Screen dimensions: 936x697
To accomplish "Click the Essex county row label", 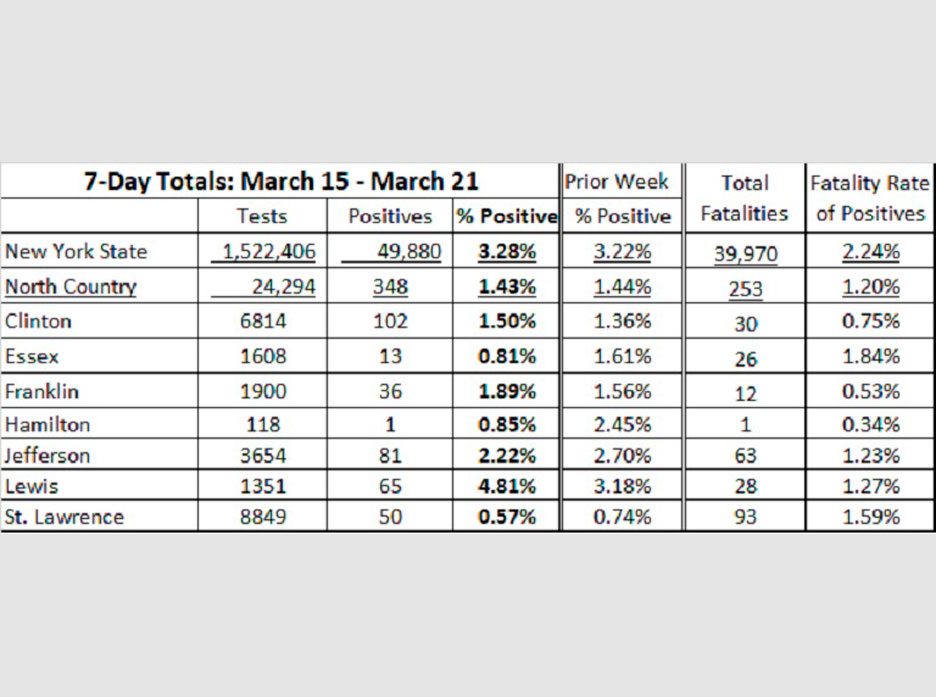I will click(32, 356).
